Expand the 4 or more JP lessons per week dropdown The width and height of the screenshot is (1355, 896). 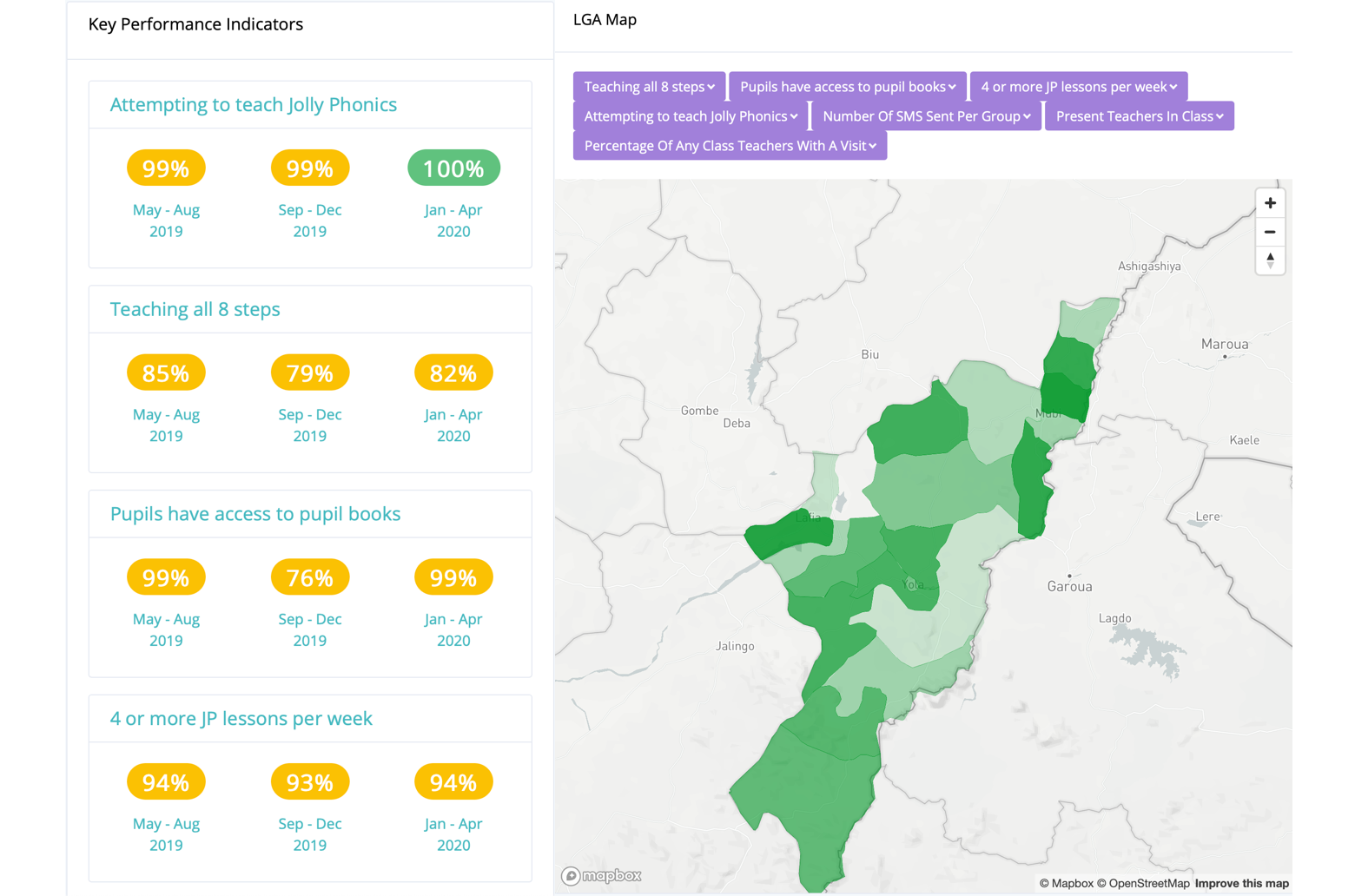pyautogui.click(x=1079, y=87)
